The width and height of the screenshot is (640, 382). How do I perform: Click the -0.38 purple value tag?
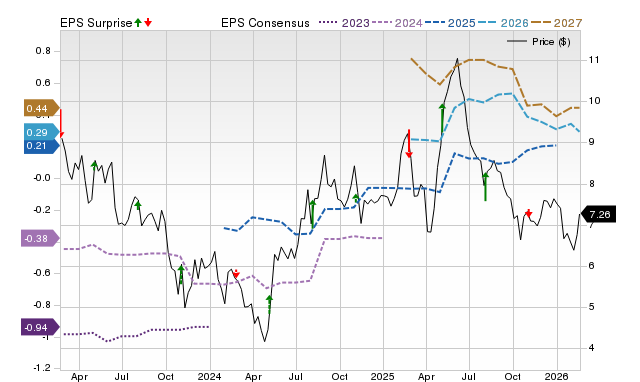point(40,238)
